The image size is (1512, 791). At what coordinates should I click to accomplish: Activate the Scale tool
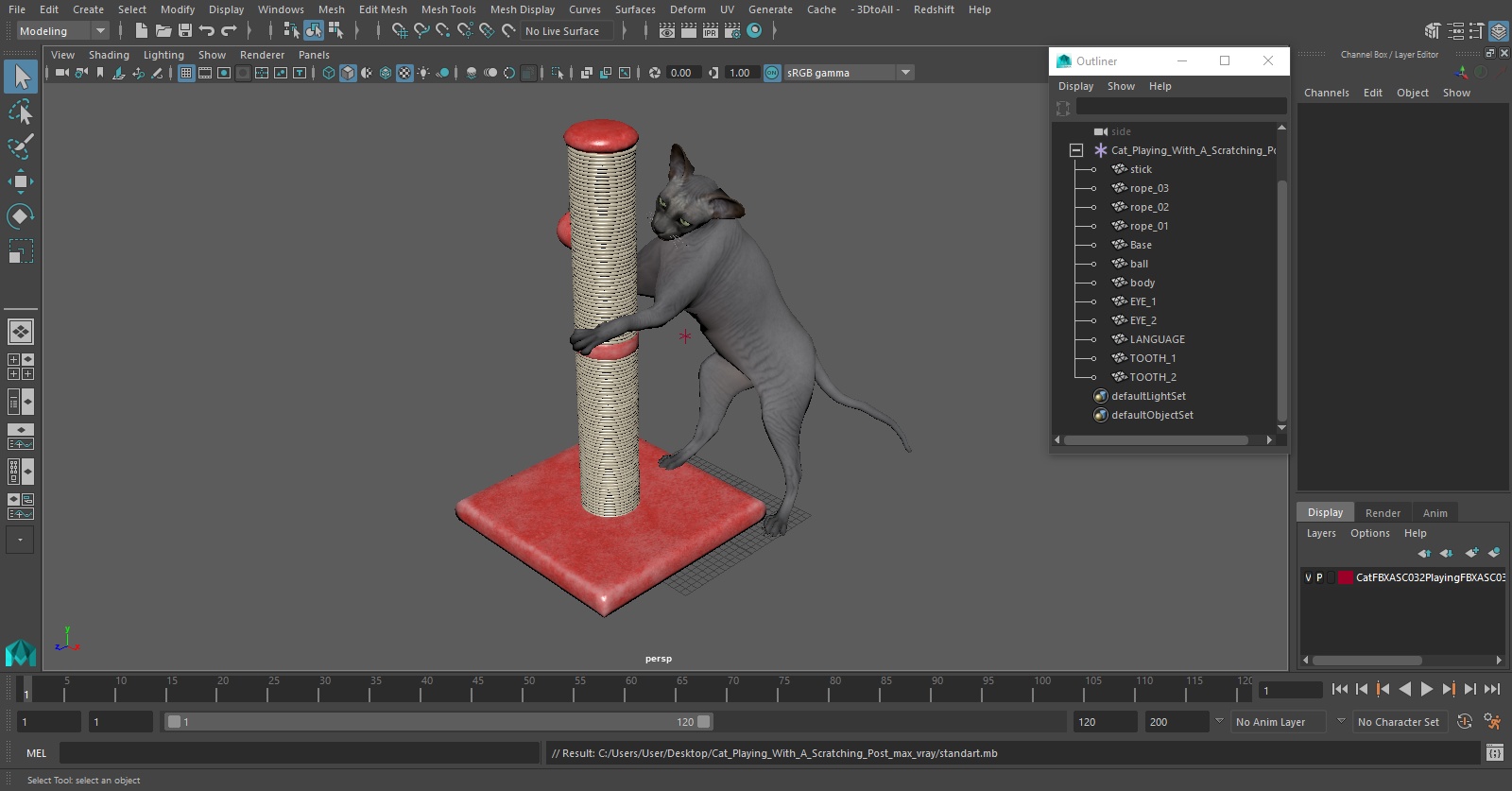pyautogui.click(x=21, y=251)
